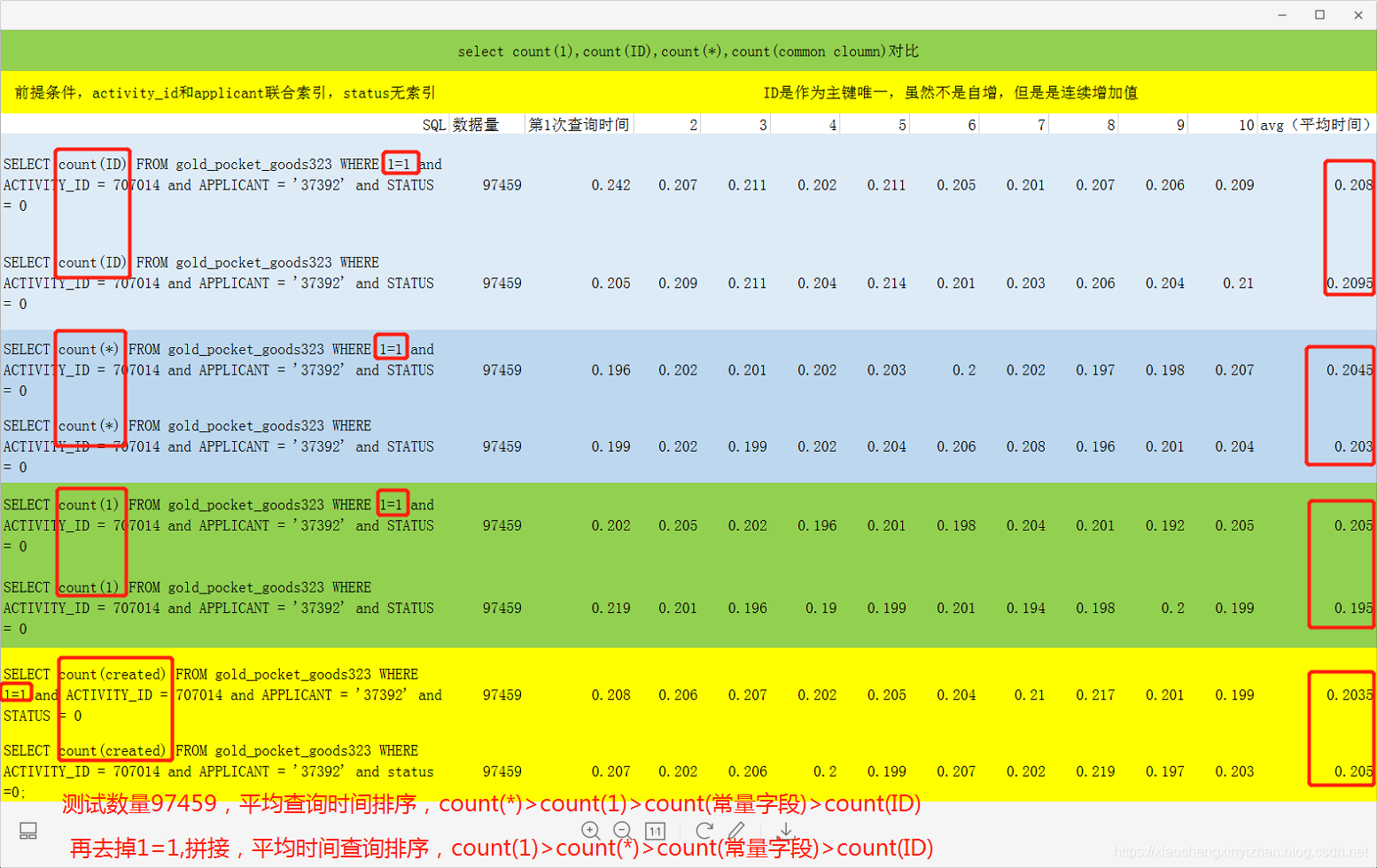Click the count(*) query cell without 1=1

pos(219,446)
